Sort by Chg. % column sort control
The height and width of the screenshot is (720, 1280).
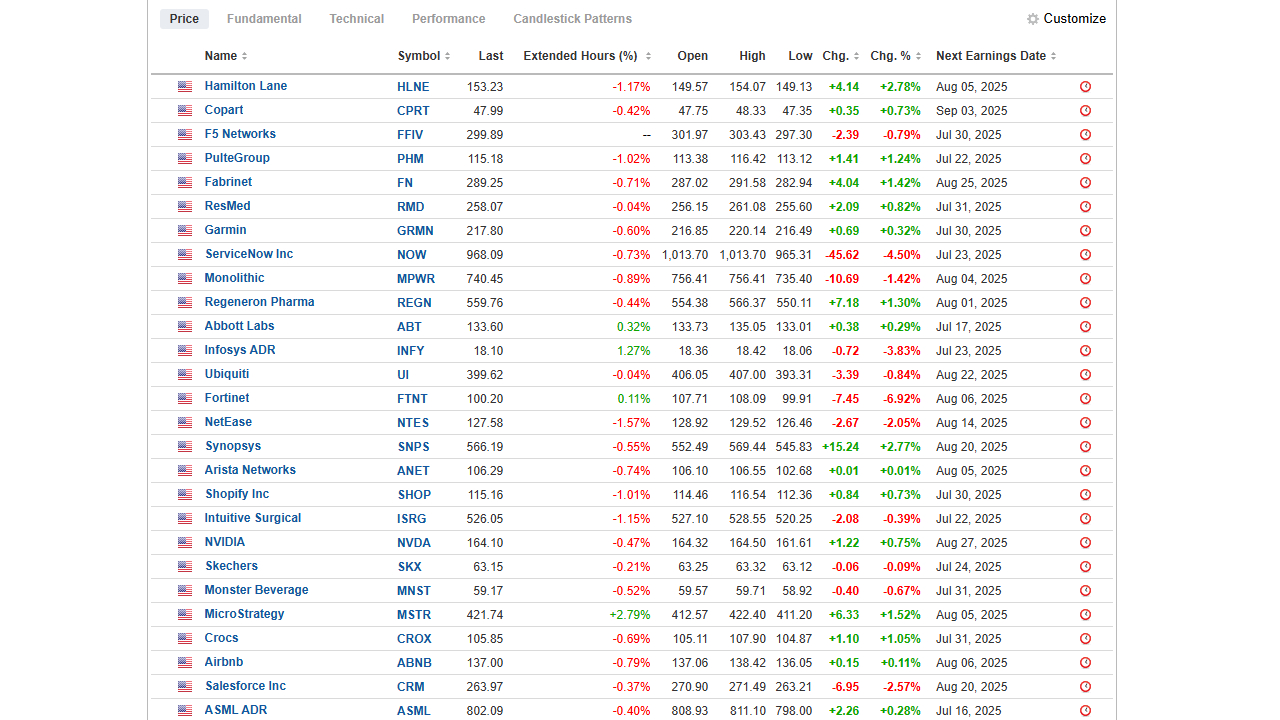[x=919, y=56]
